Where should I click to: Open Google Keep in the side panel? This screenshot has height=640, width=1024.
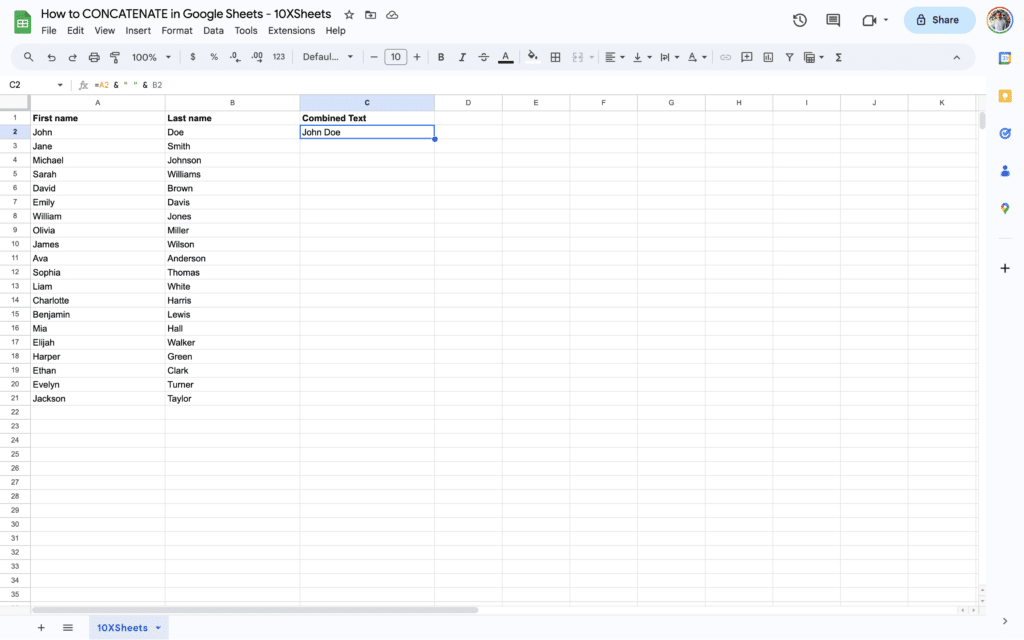[x=1005, y=96]
